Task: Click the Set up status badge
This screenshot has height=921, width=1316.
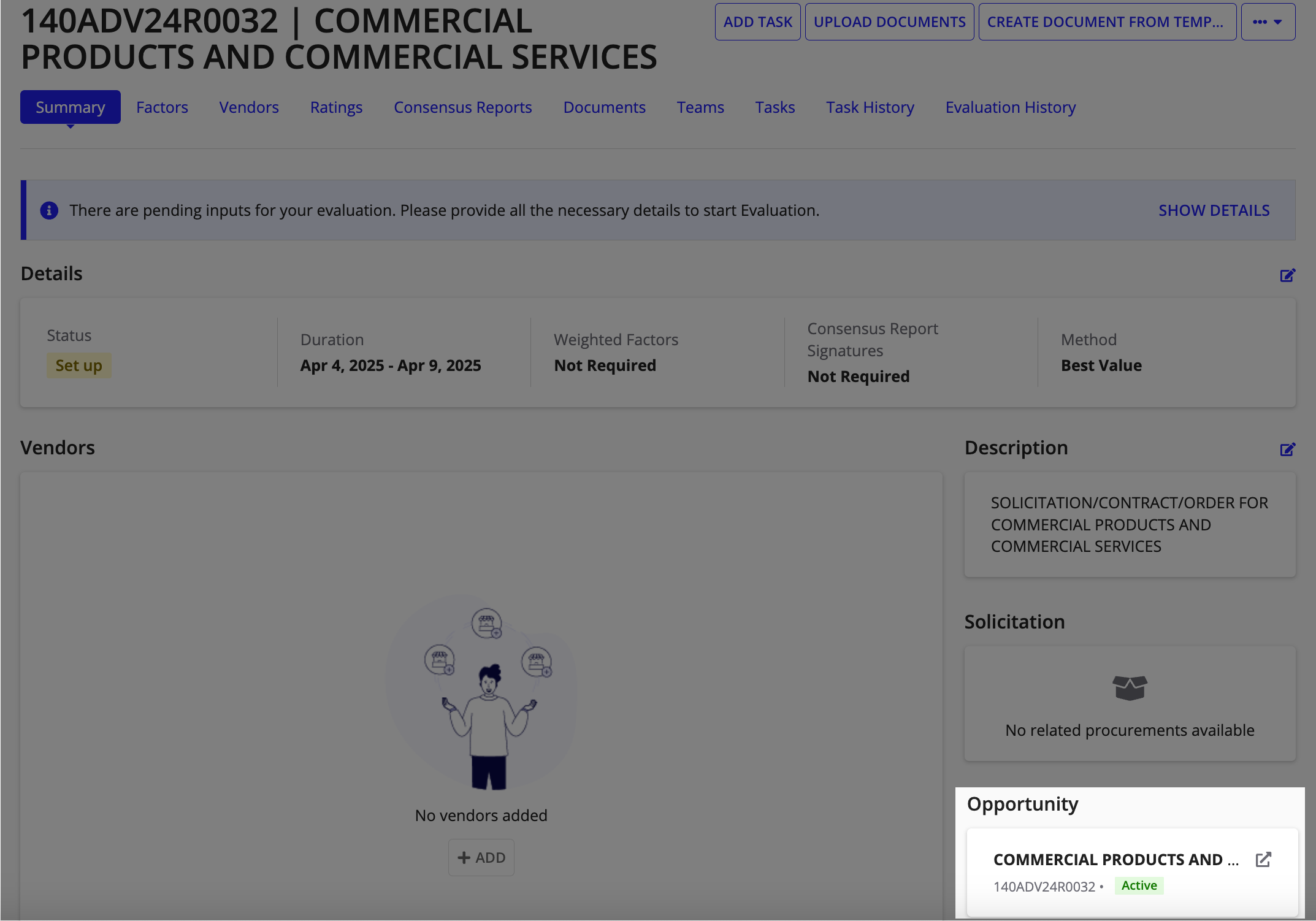Action: pyautogui.click(x=78, y=365)
